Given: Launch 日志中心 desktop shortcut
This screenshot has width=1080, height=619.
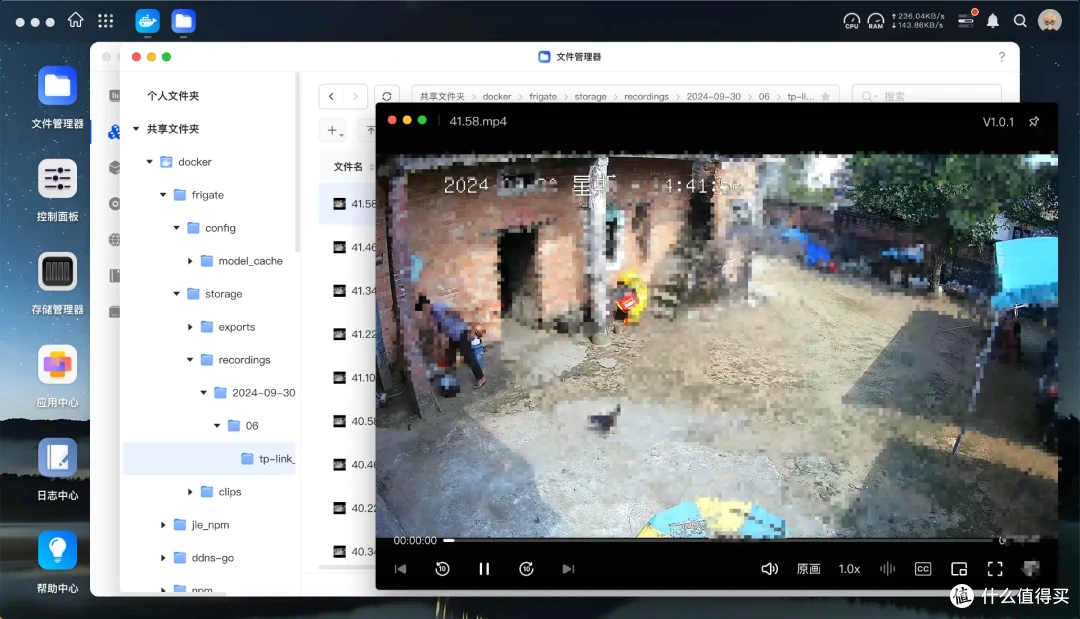Looking at the screenshot, I should pos(57,470).
